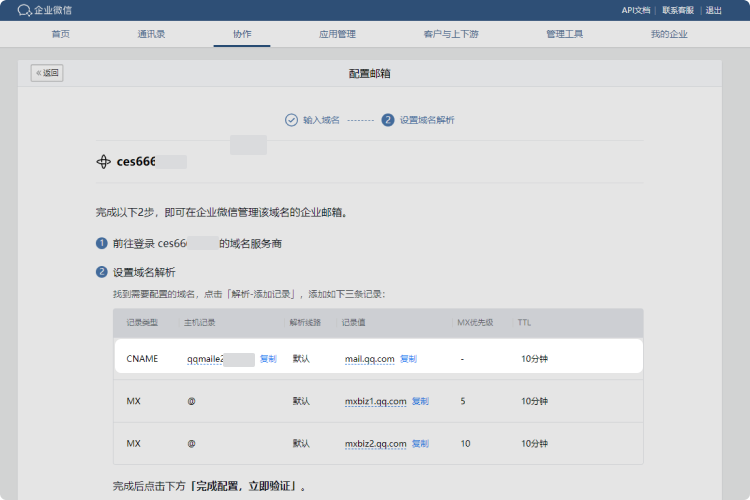This screenshot has width=750, height=500.
Task: Click the step 1 checkmark icon
Action: 291,119
